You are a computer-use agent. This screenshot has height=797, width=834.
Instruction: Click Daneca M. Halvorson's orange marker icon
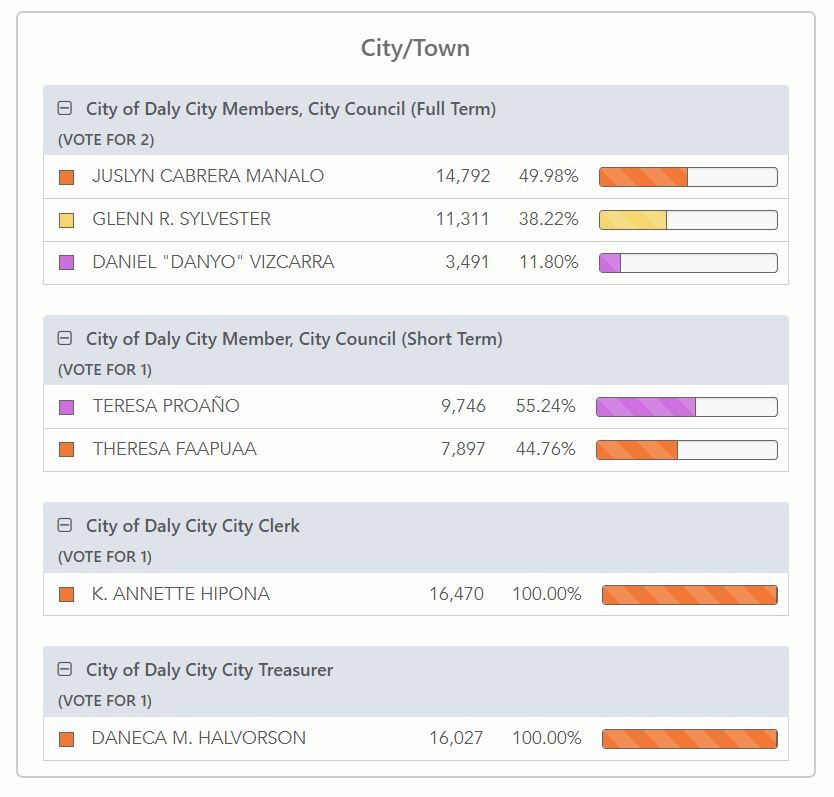click(68, 738)
